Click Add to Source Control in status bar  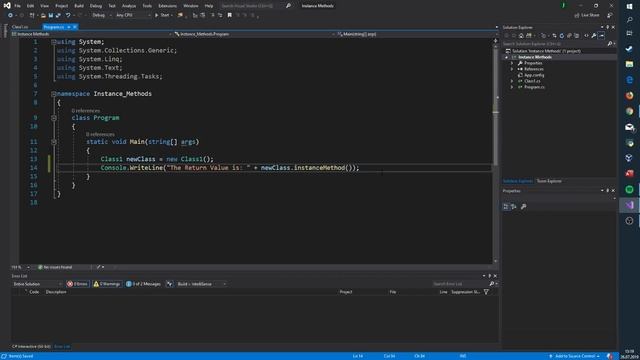[x=574, y=356]
